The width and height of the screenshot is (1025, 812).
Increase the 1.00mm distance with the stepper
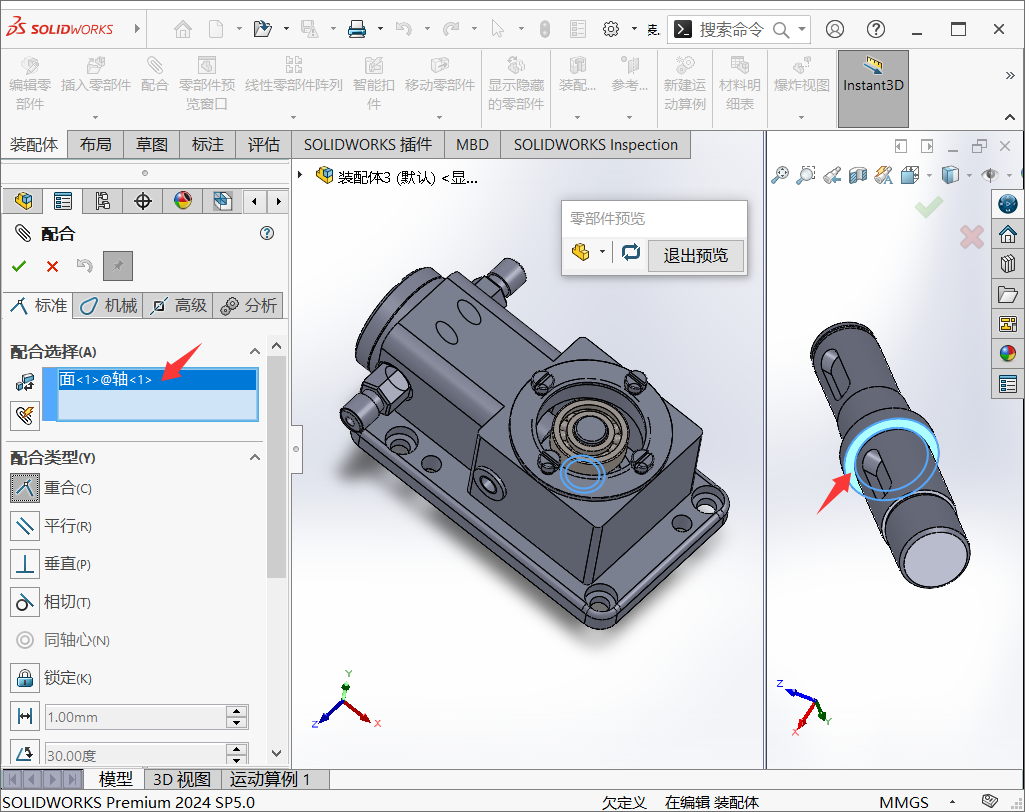point(236,711)
